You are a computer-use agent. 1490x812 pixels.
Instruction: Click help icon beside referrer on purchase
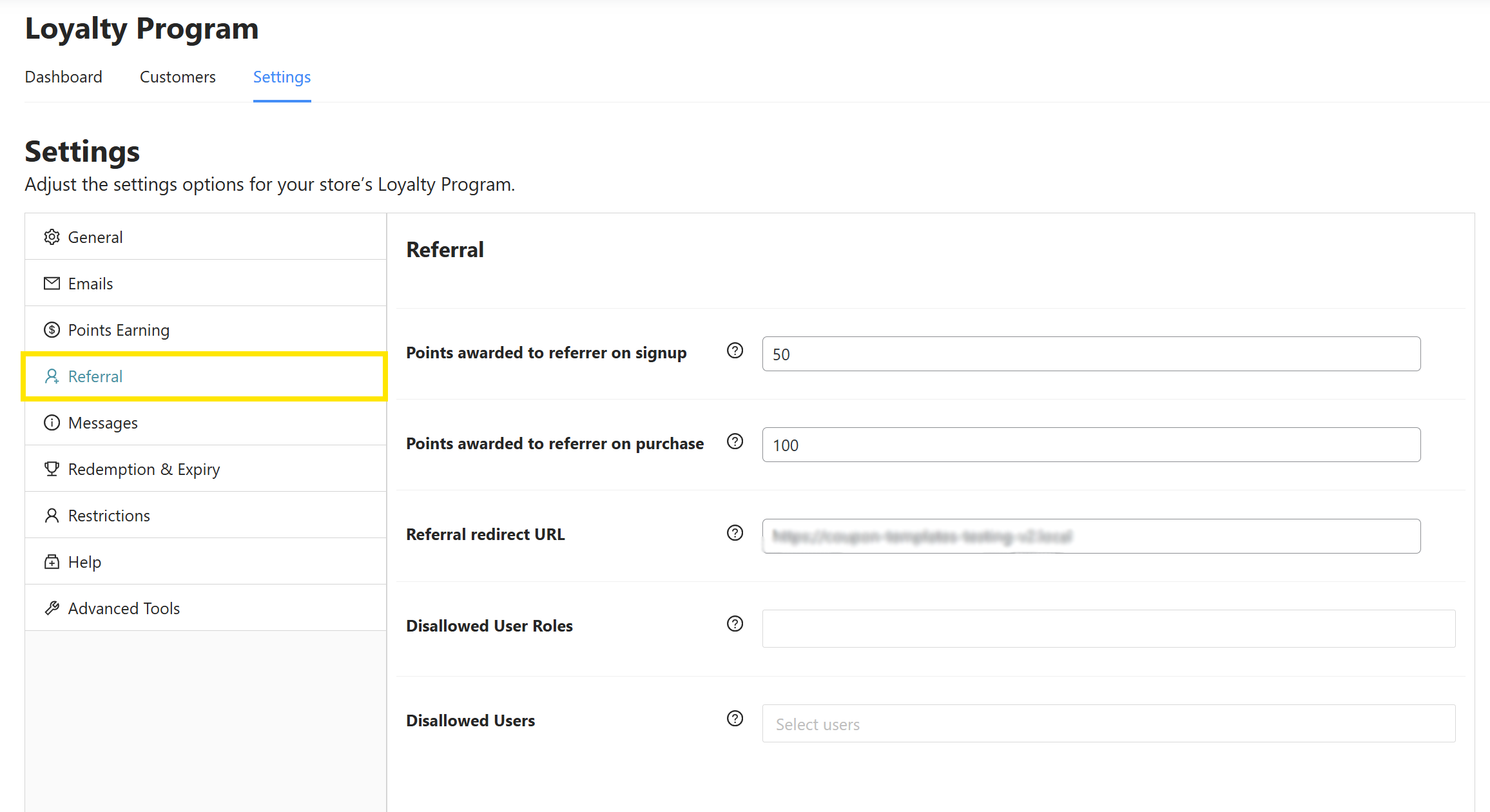(735, 441)
